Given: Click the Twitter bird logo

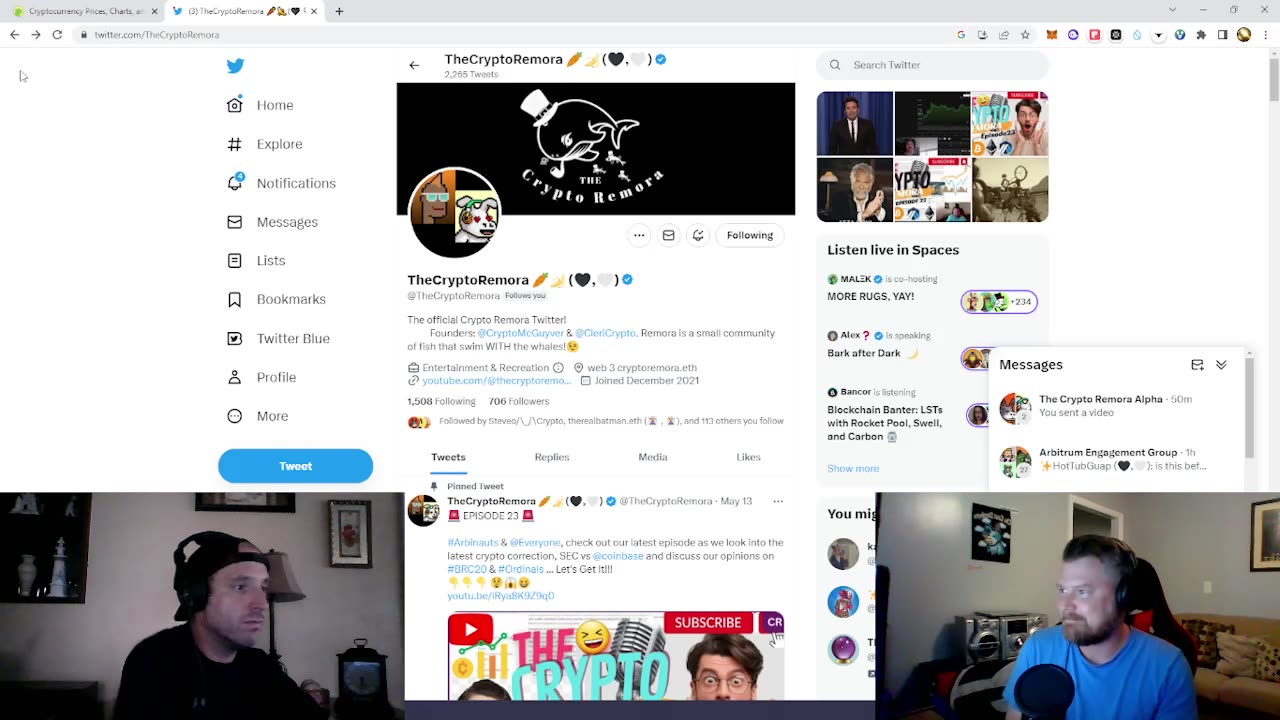Looking at the screenshot, I should click(235, 66).
